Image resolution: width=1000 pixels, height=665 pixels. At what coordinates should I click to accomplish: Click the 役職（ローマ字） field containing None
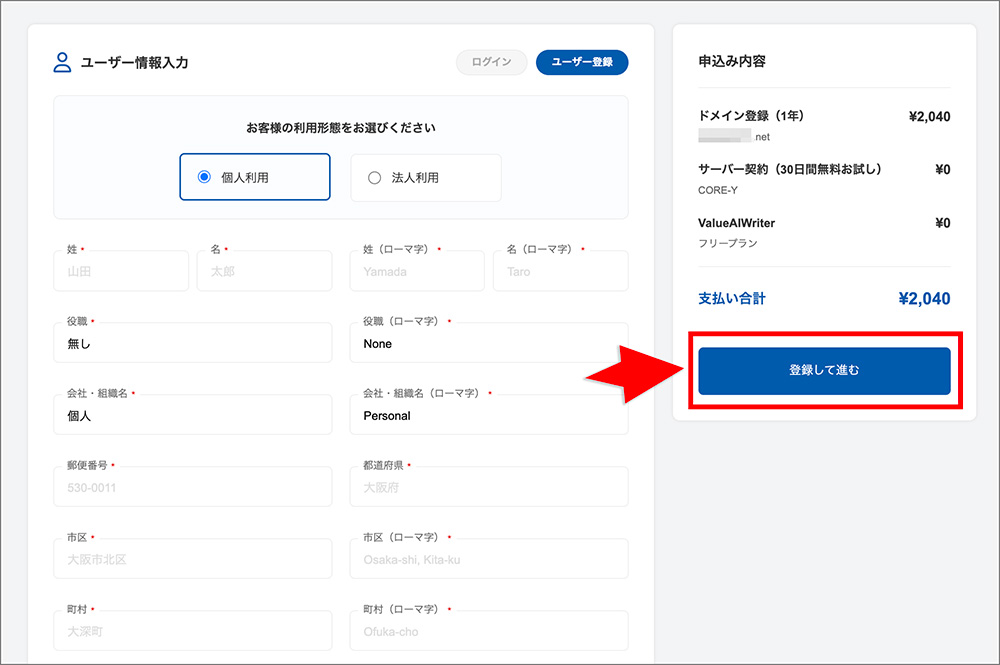pyautogui.click(x=489, y=343)
